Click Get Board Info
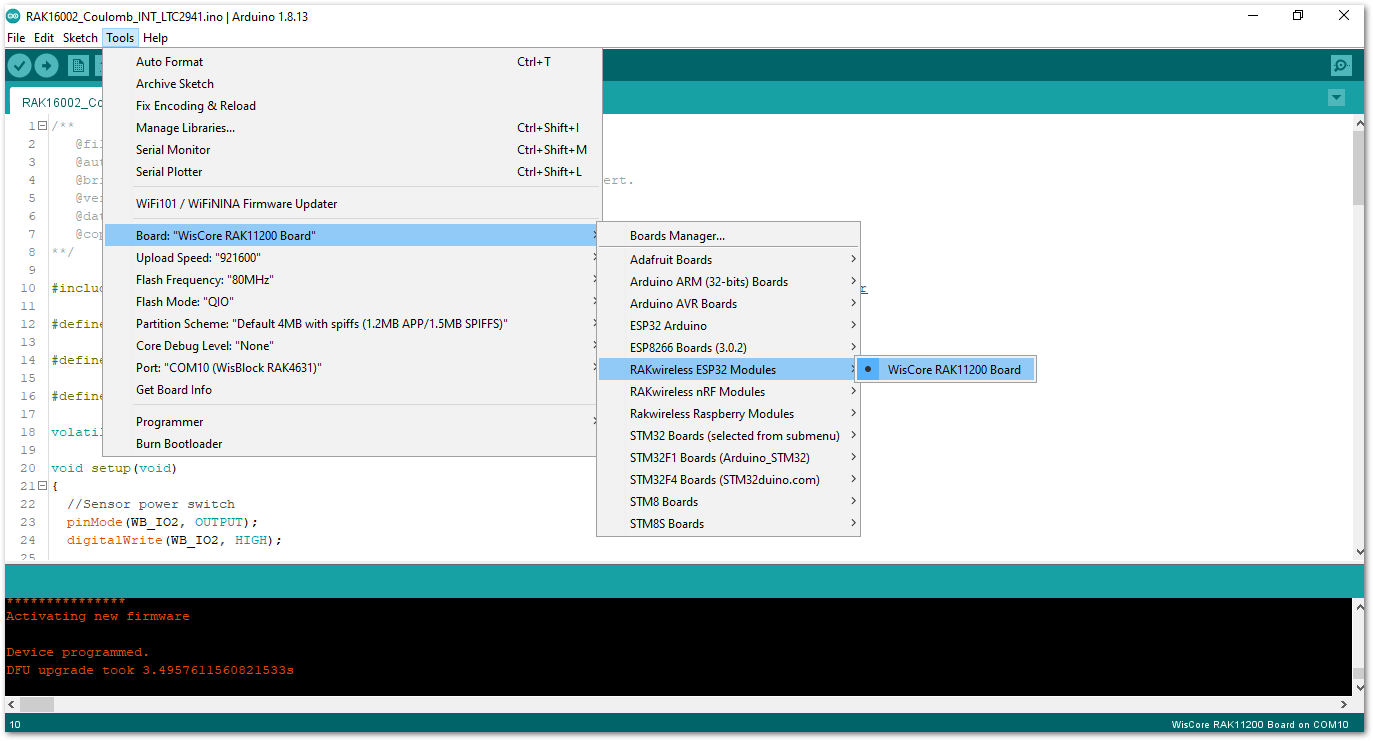 click(353, 390)
